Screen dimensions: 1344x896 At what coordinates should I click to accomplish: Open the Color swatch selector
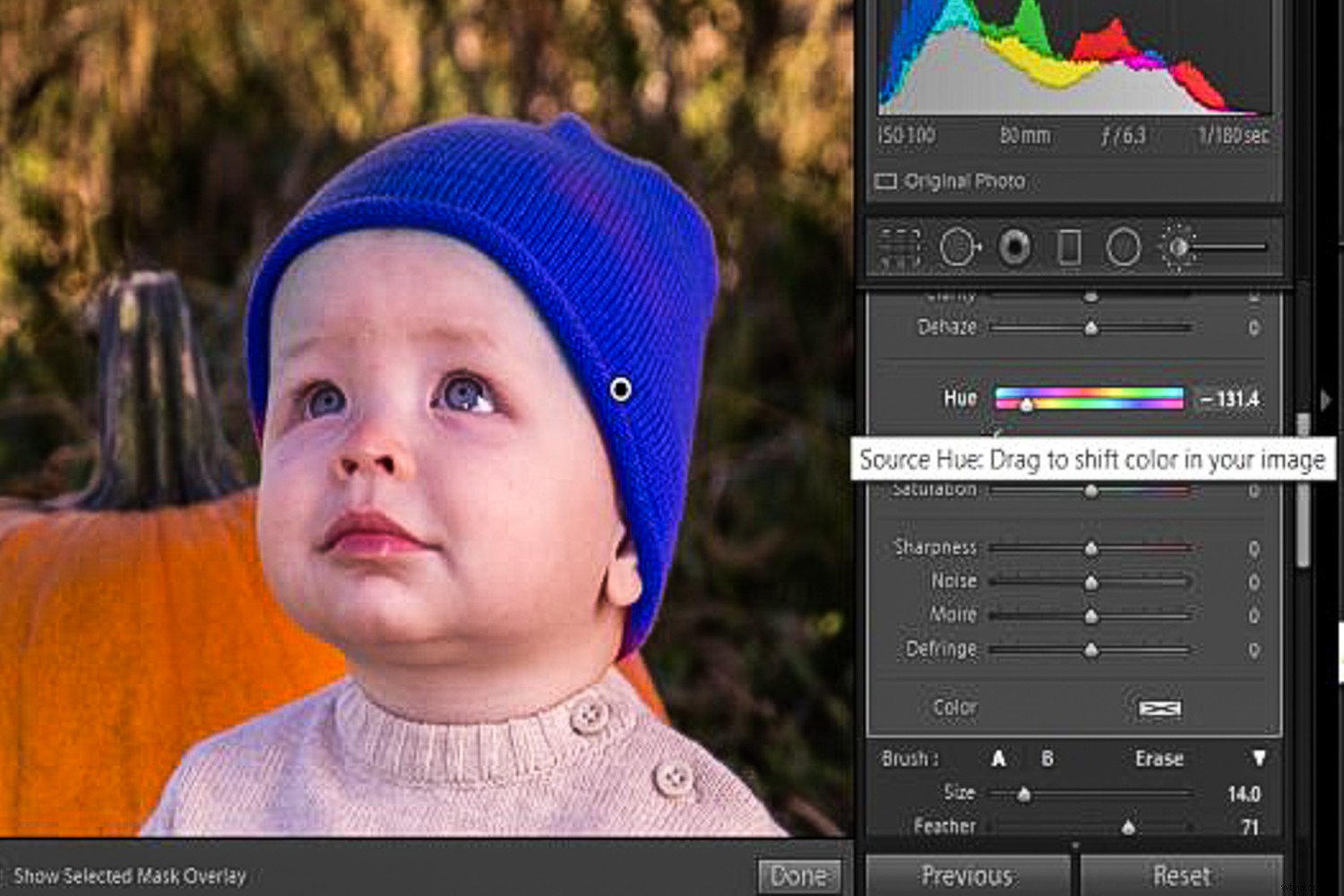click(x=1159, y=708)
